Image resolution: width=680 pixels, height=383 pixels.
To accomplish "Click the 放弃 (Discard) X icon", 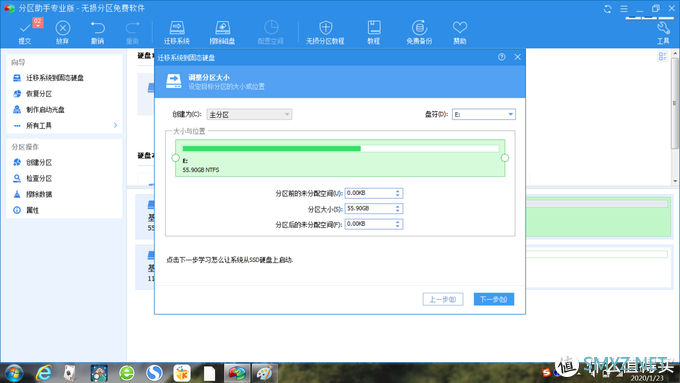I will tap(63, 28).
